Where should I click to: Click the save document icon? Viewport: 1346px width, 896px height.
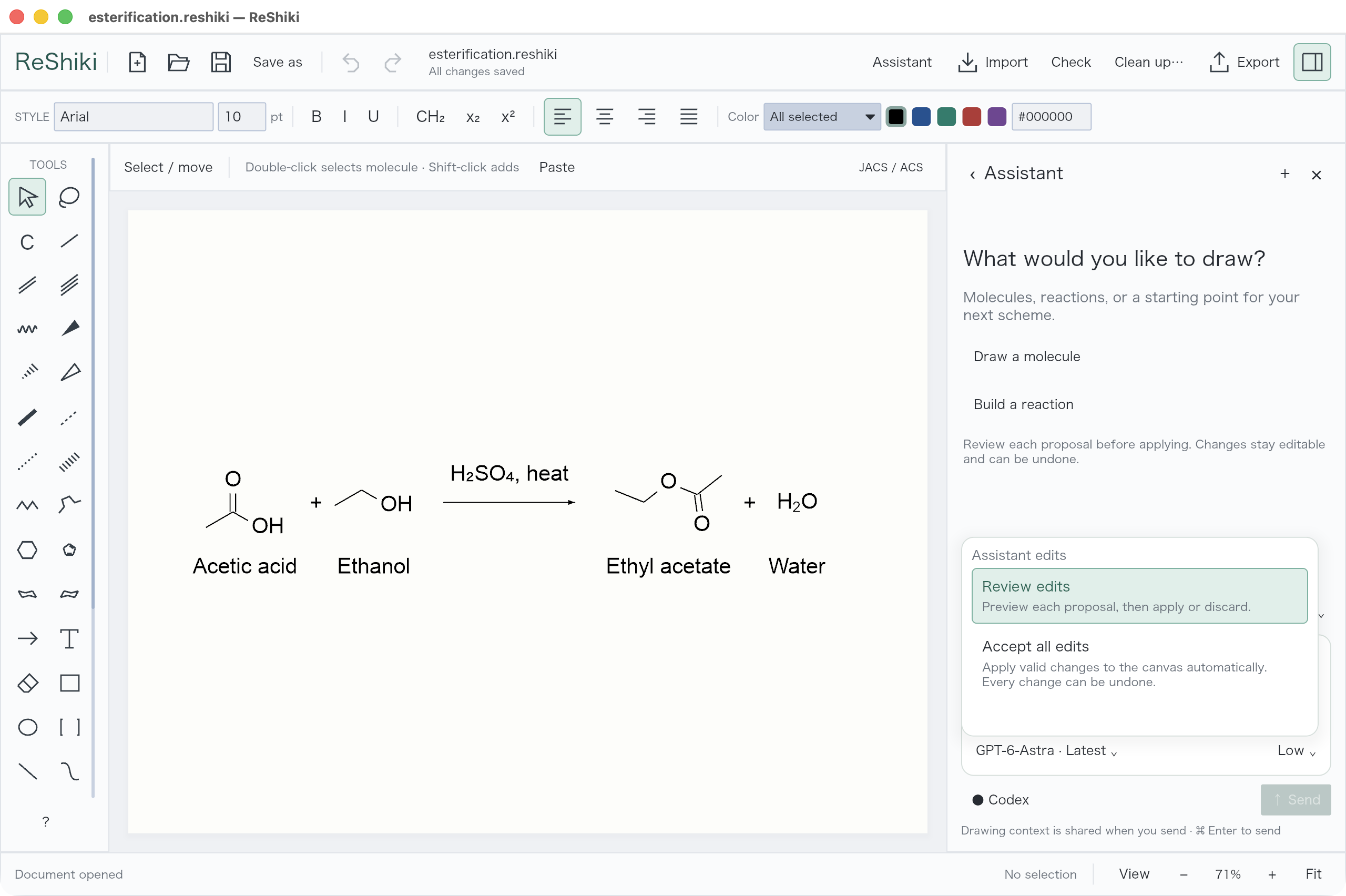coord(220,62)
